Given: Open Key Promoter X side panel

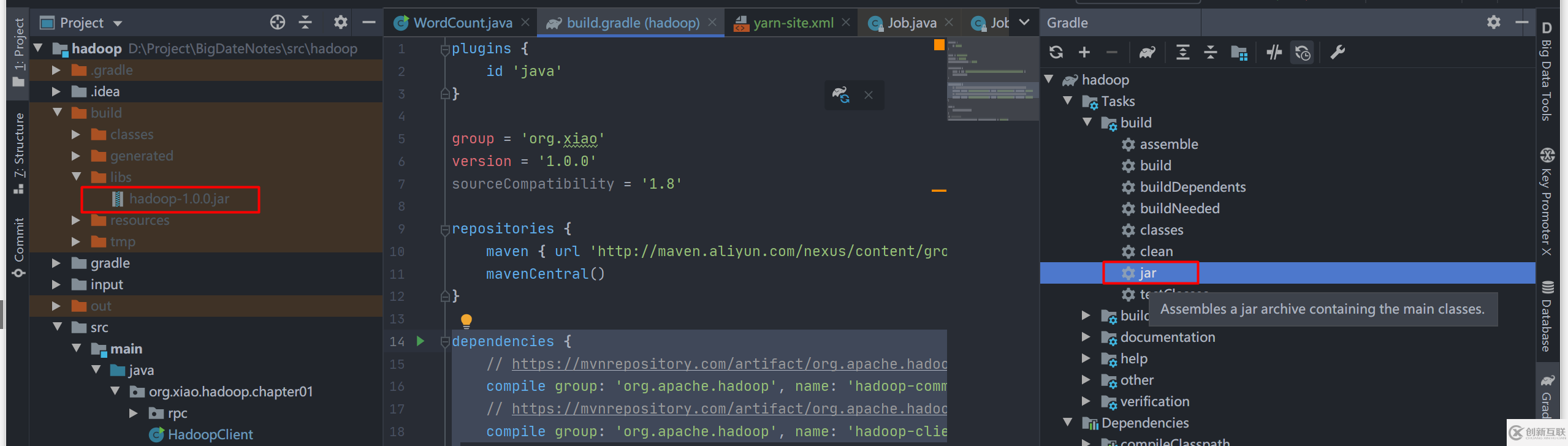Looking at the screenshot, I should [x=1546, y=202].
